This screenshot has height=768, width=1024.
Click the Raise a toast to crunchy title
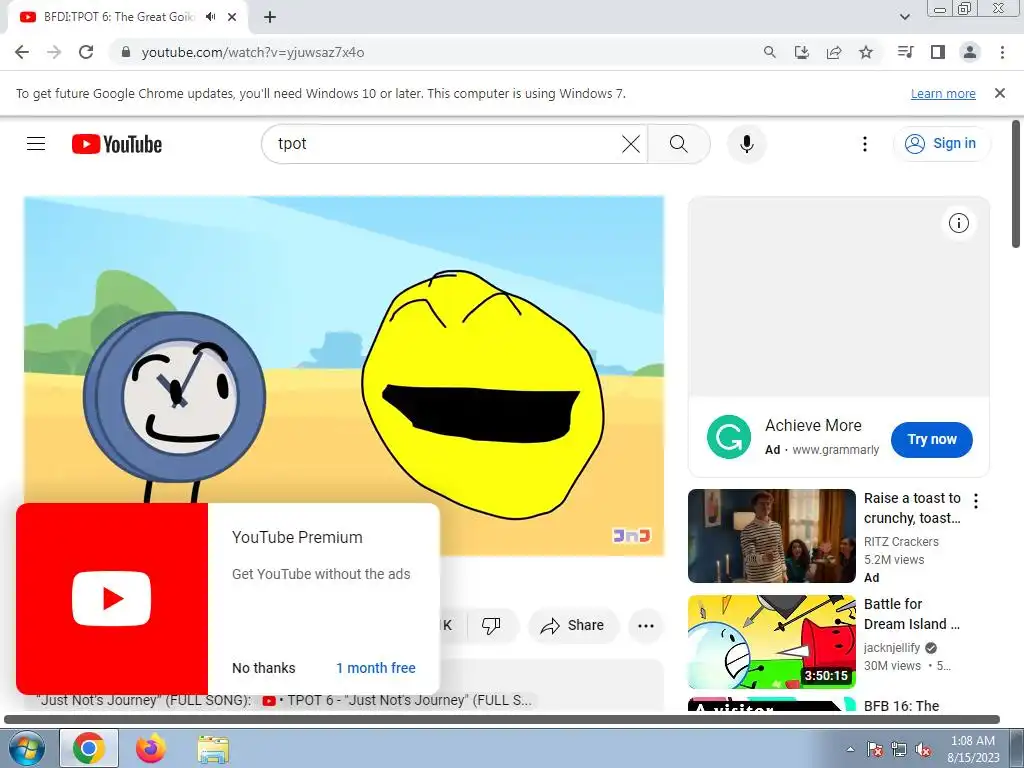tap(912, 508)
